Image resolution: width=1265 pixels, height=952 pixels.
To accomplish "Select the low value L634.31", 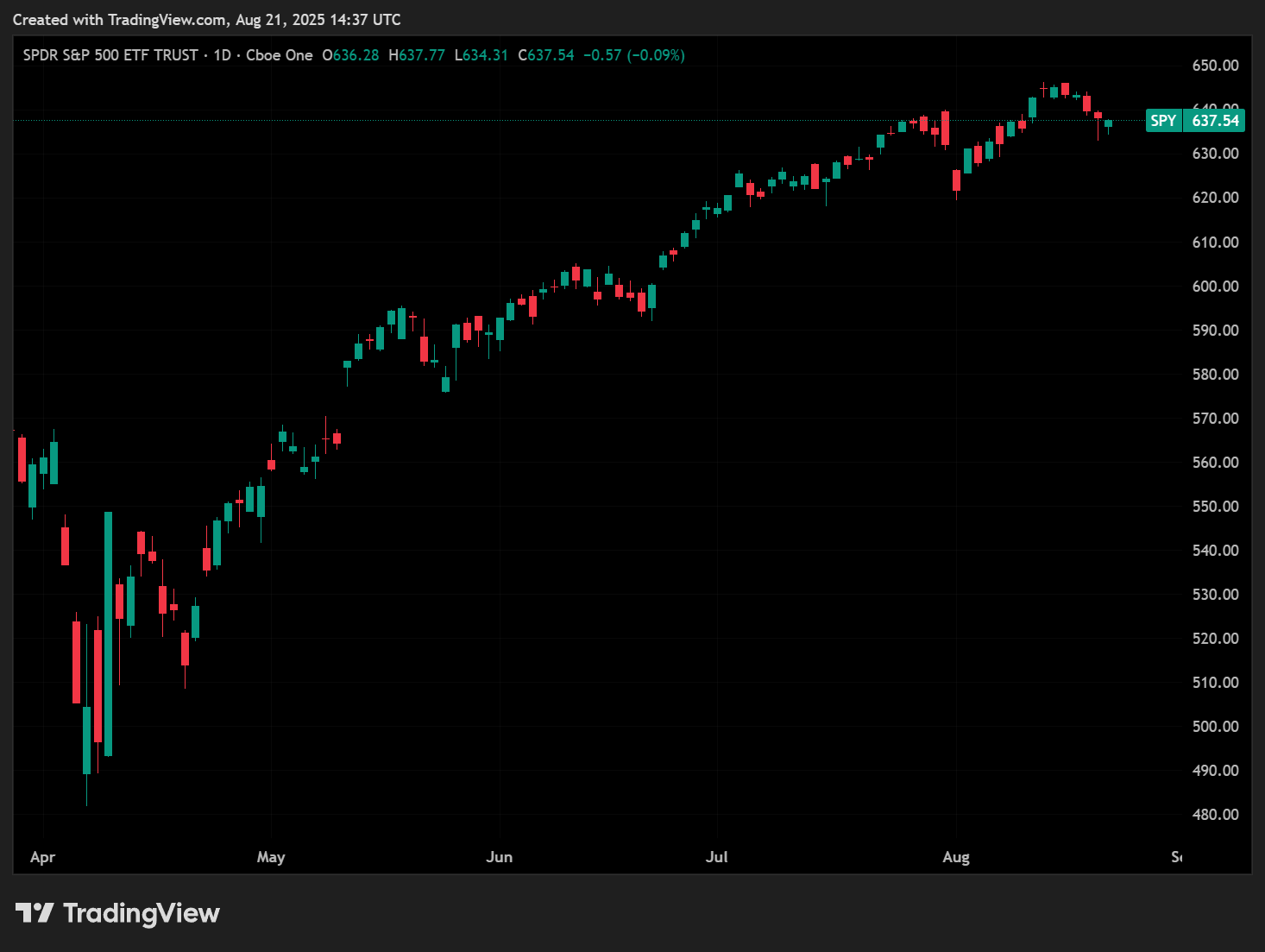I will click(x=481, y=55).
